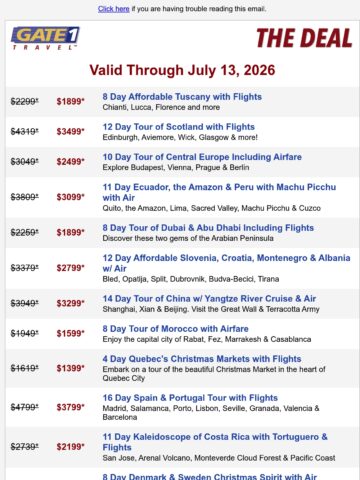Open the 'Click here' trouble reading link

click(x=113, y=9)
